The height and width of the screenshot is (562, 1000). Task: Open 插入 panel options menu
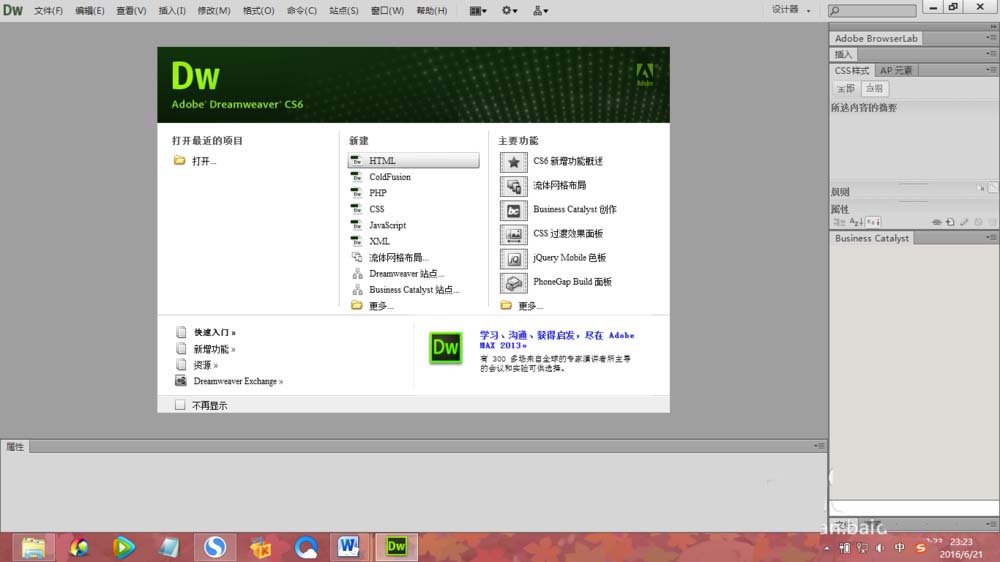pos(990,54)
